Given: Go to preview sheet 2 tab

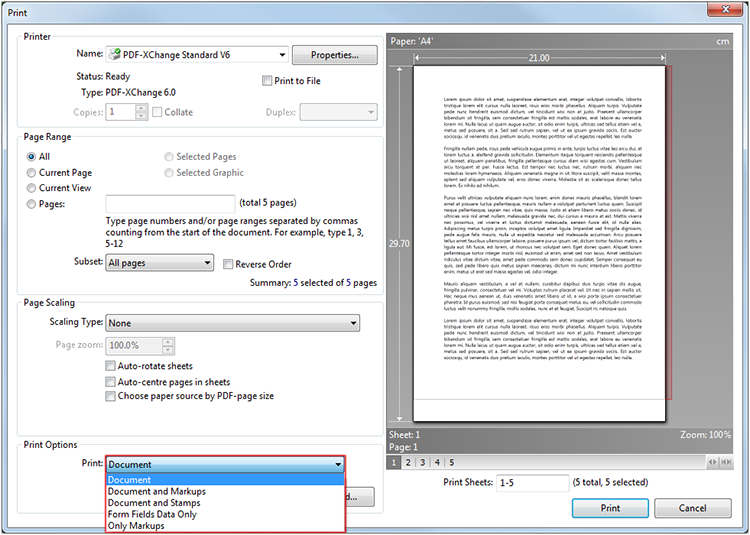Looking at the screenshot, I should tap(408, 462).
